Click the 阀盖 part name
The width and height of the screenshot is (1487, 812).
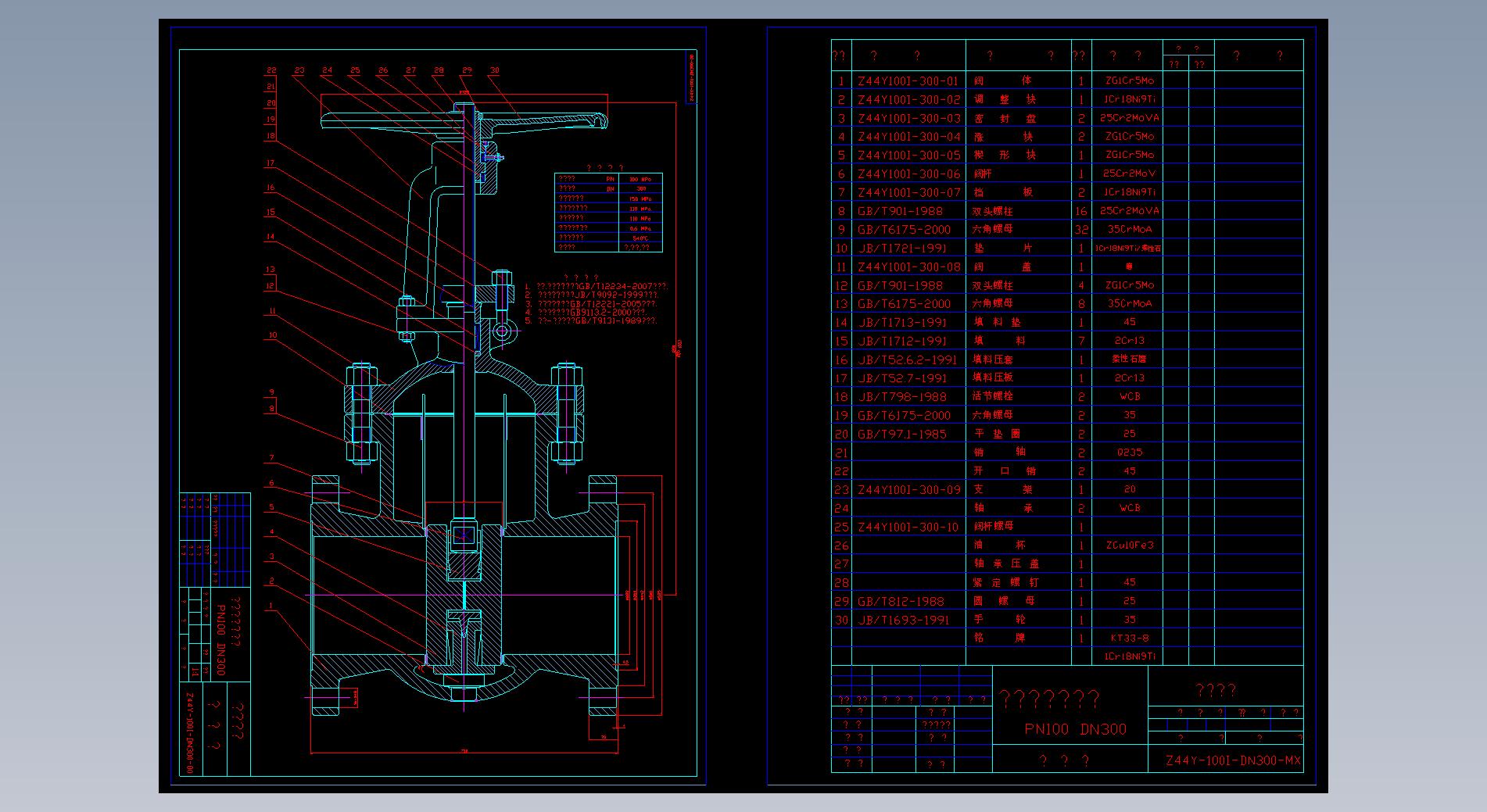[x=1003, y=266]
